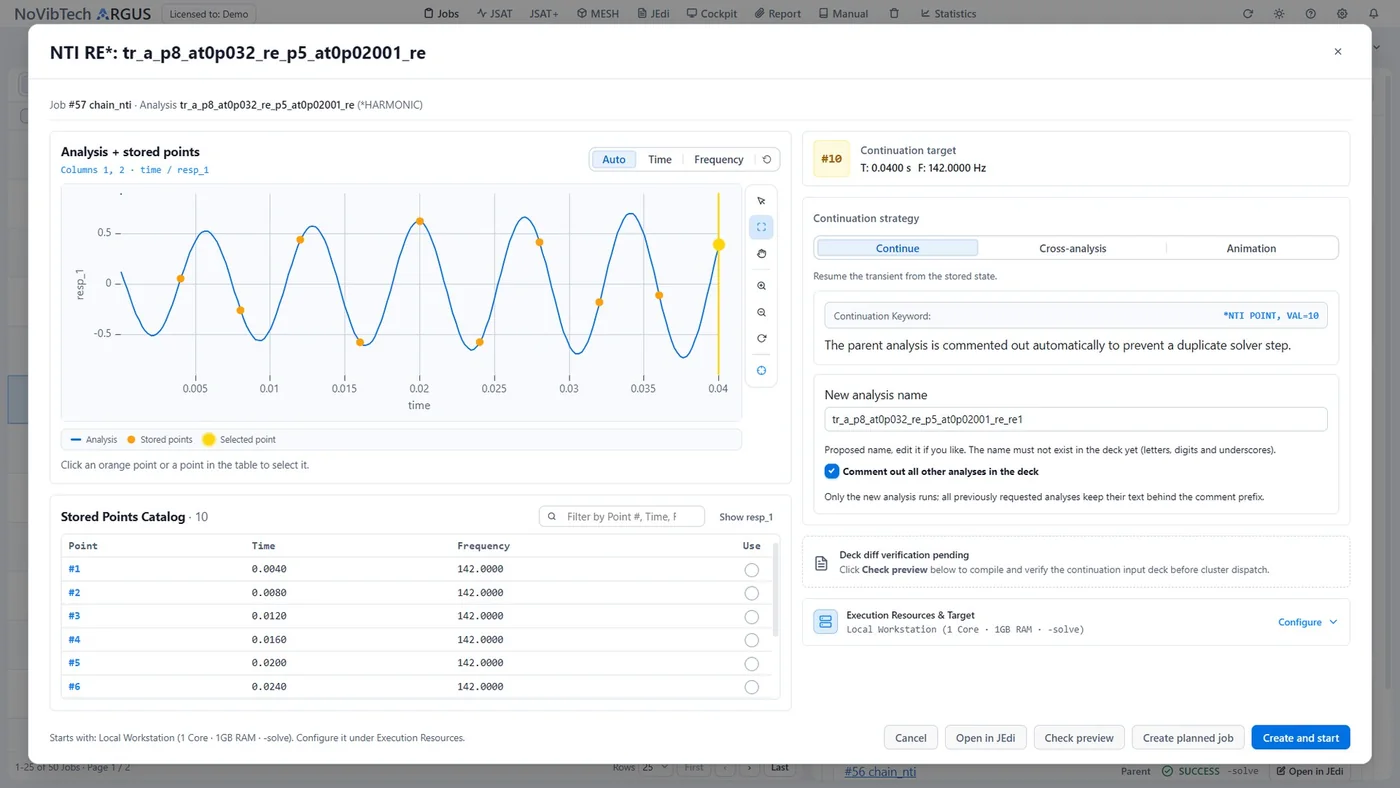Select stored point #1 Use radio

click(x=751, y=570)
